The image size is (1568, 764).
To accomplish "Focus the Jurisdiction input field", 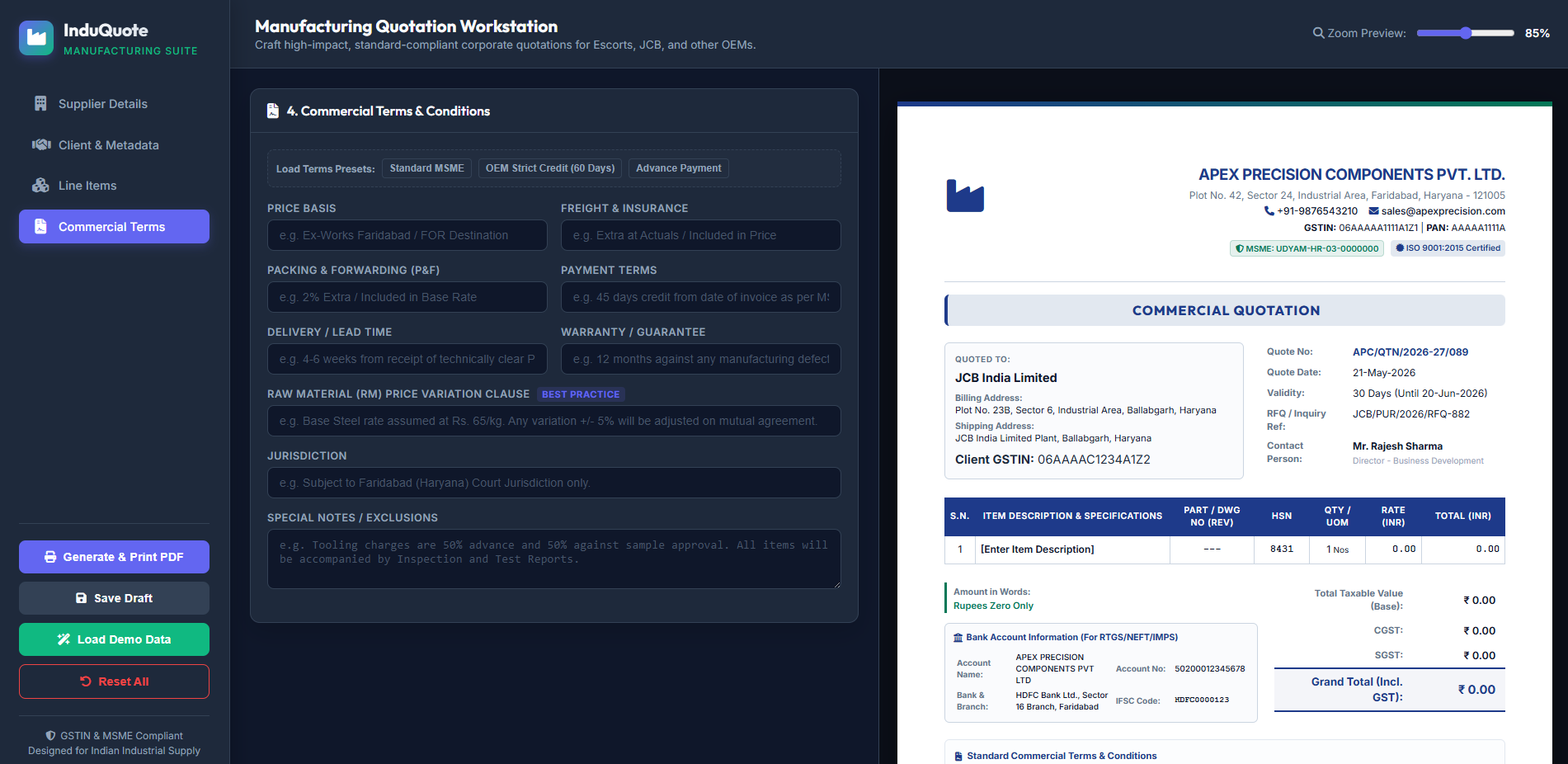I will pos(554,483).
